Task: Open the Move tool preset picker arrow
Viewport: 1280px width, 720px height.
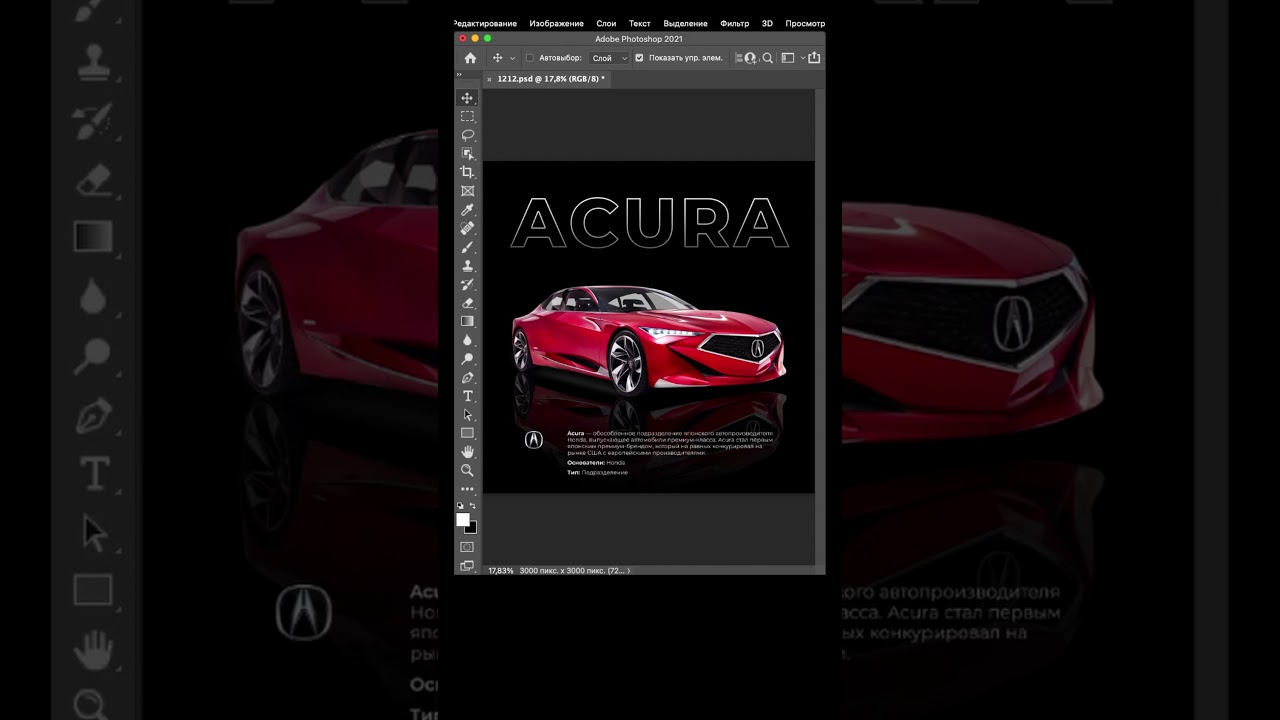Action: (x=512, y=58)
